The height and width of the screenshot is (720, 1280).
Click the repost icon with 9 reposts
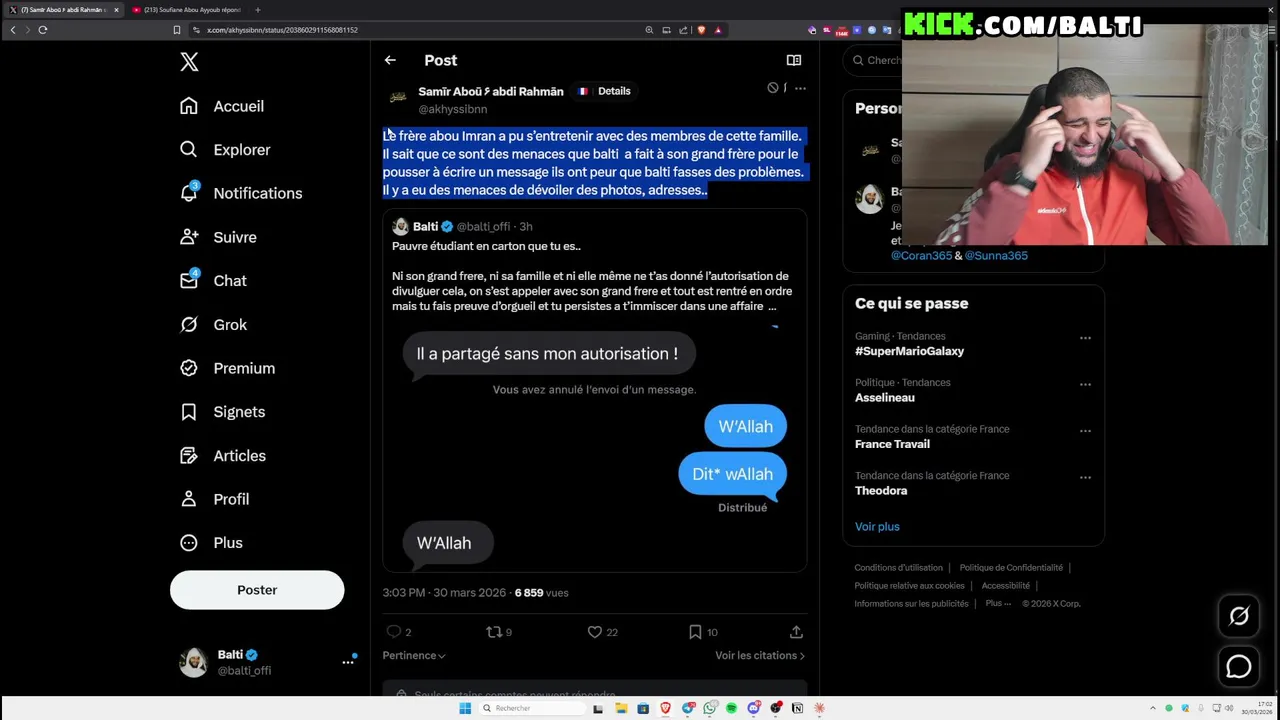click(493, 632)
